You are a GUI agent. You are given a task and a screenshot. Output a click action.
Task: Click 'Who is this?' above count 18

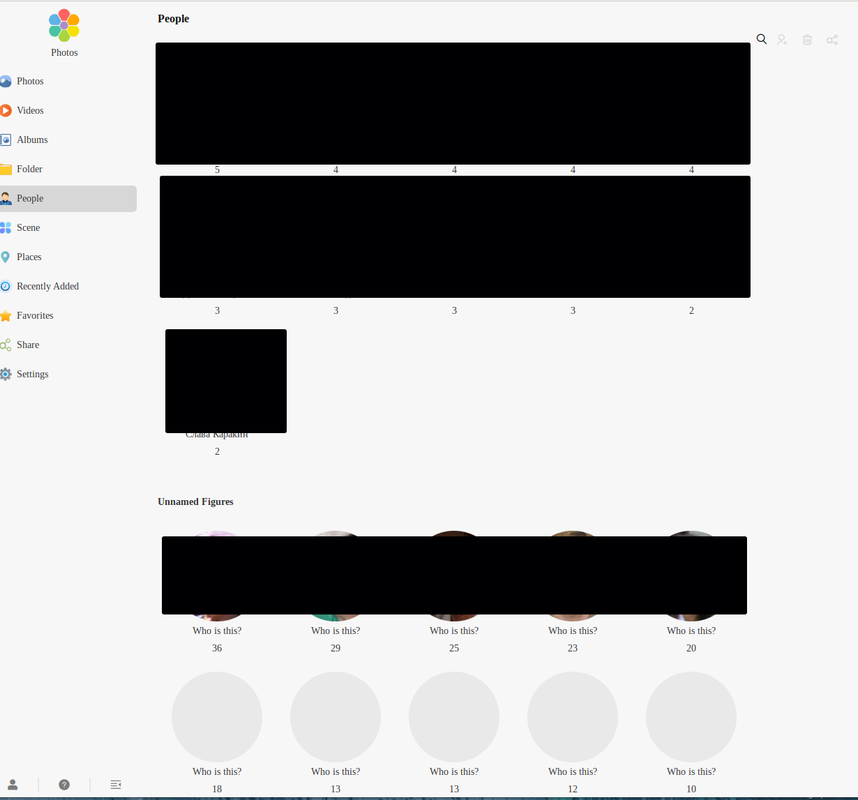217,772
